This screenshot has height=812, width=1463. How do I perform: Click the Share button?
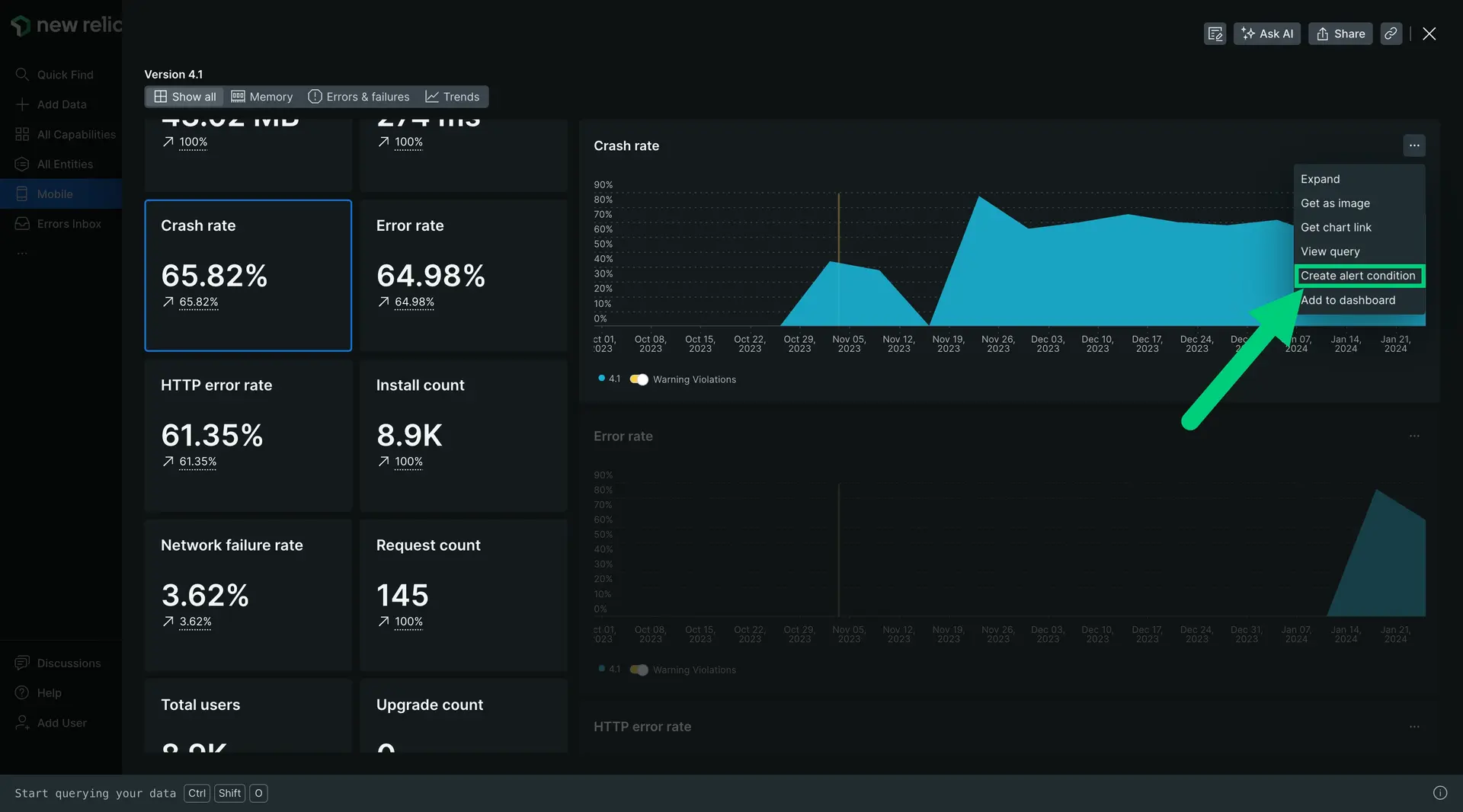(1340, 34)
